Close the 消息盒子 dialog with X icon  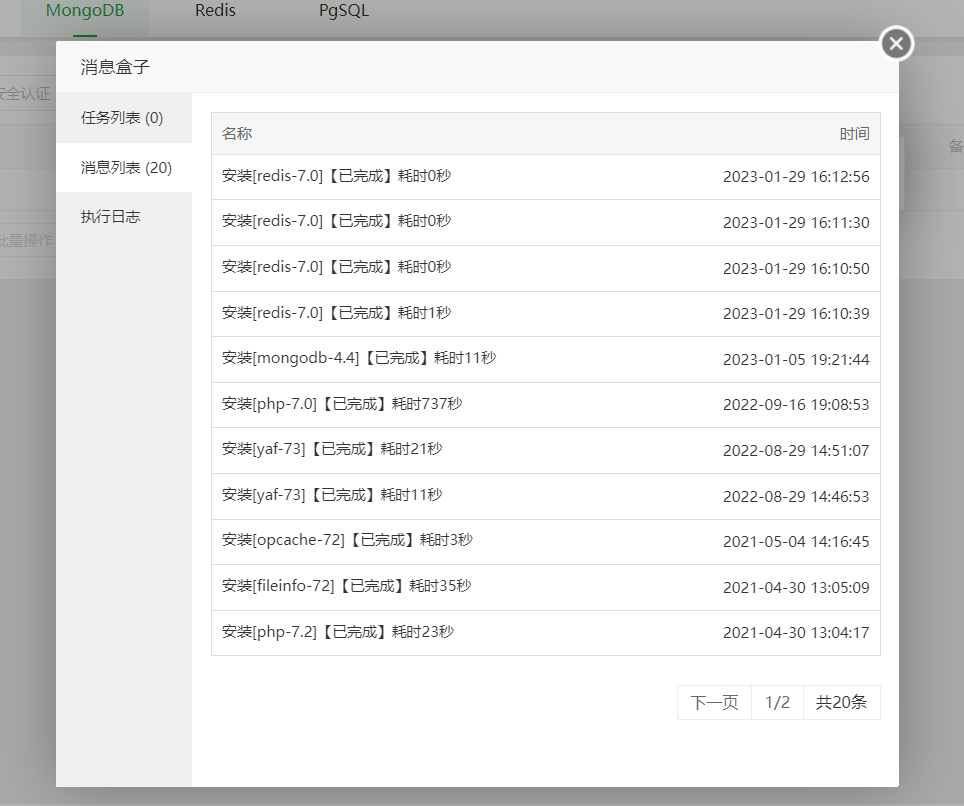896,44
